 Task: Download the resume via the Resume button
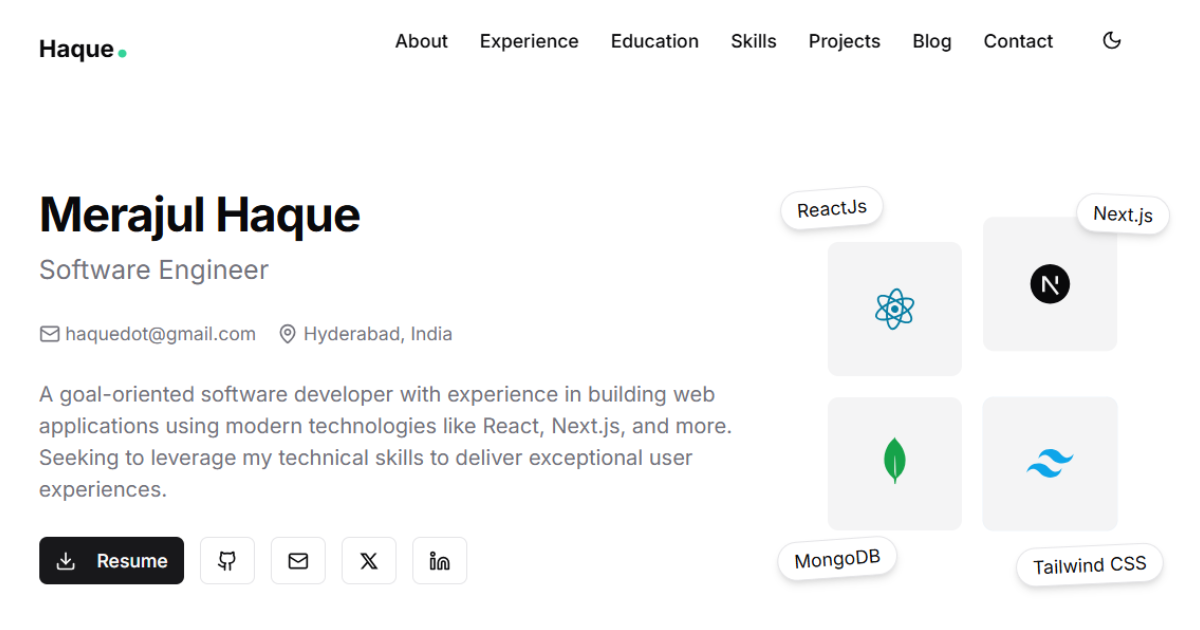(111, 561)
